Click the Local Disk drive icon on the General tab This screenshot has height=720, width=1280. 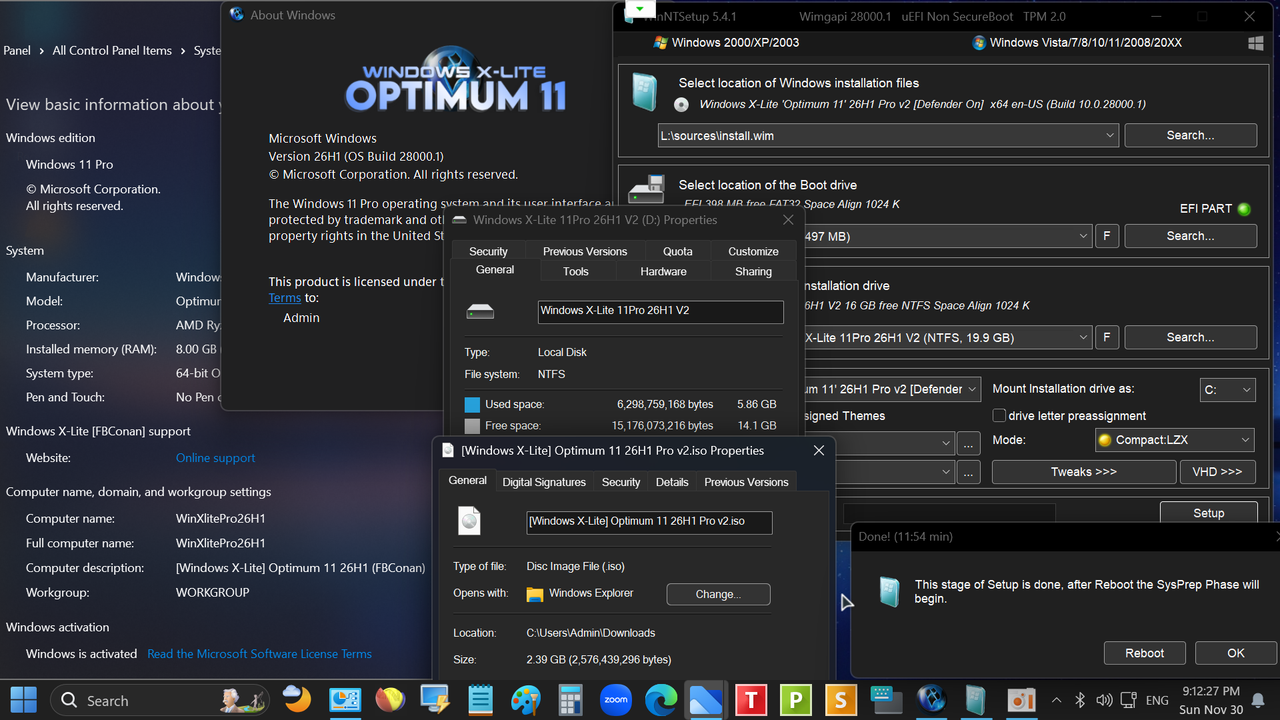pyautogui.click(x=481, y=311)
